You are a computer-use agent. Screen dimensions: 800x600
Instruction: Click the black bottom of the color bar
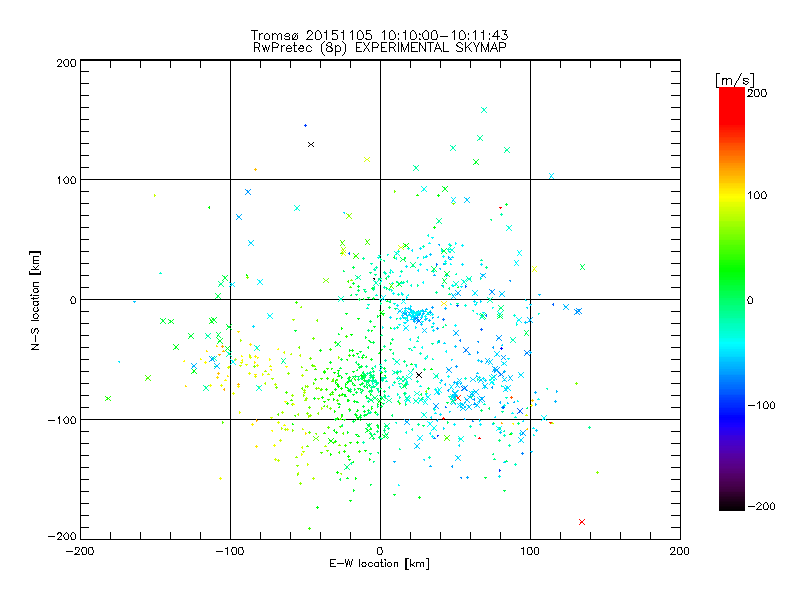(732, 505)
